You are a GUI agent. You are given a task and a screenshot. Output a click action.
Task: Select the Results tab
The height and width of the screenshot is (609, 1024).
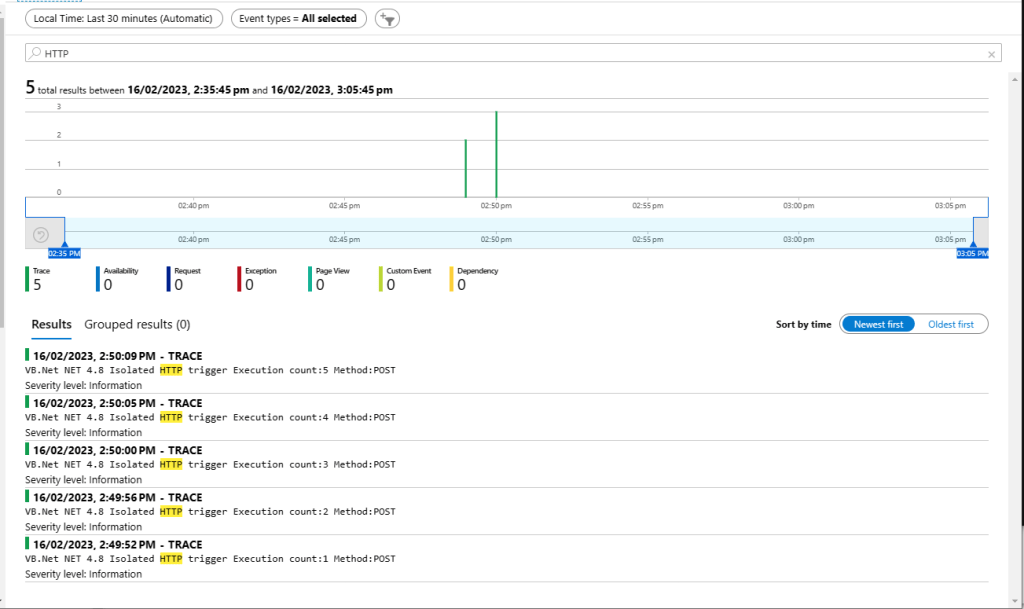(x=51, y=324)
